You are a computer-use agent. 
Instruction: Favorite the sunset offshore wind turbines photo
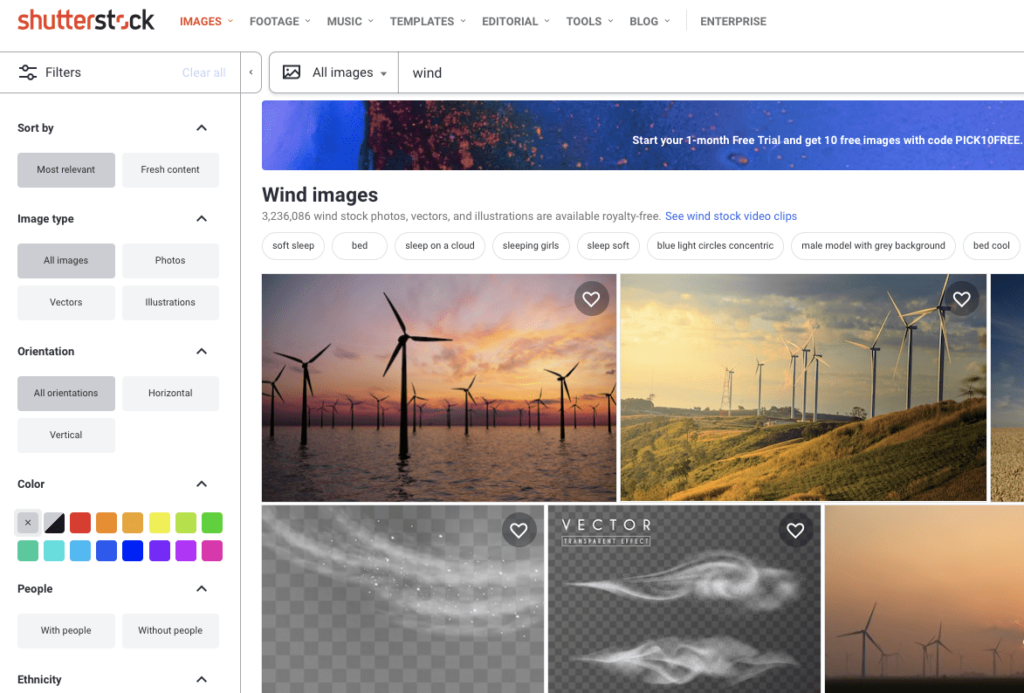[x=591, y=298]
